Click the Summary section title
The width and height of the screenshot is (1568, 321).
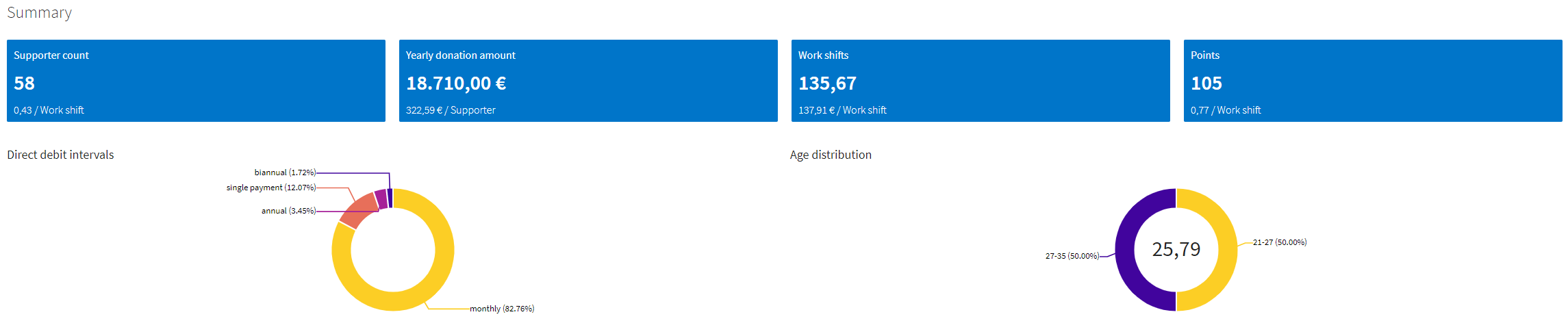pos(39,13)
